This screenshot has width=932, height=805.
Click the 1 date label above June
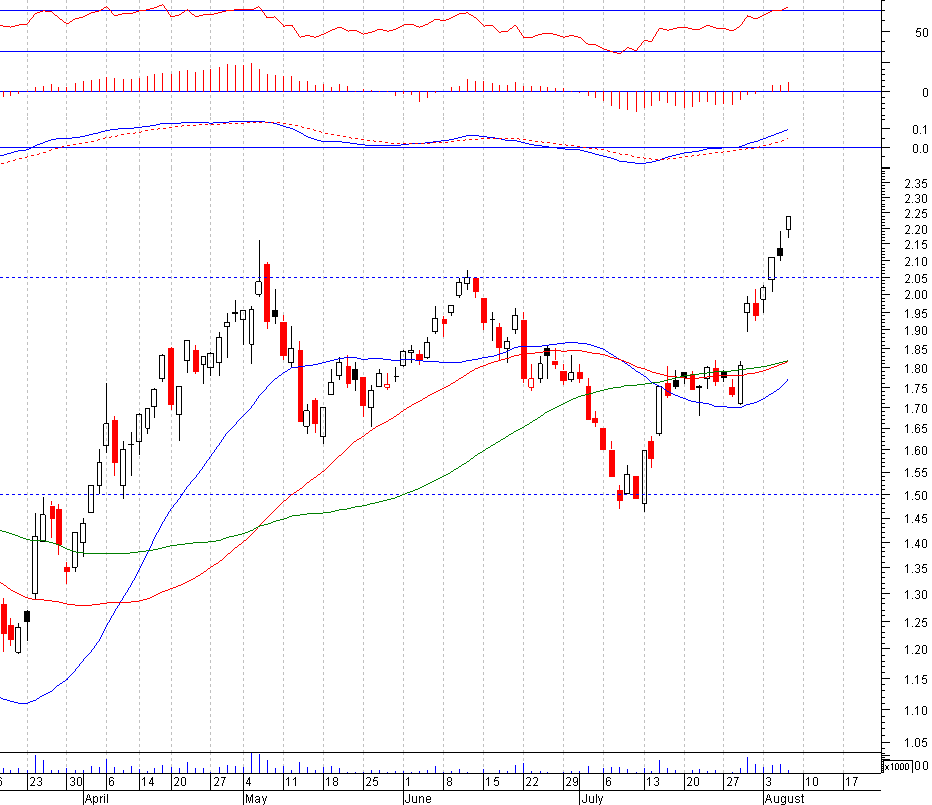pos(408,782)
